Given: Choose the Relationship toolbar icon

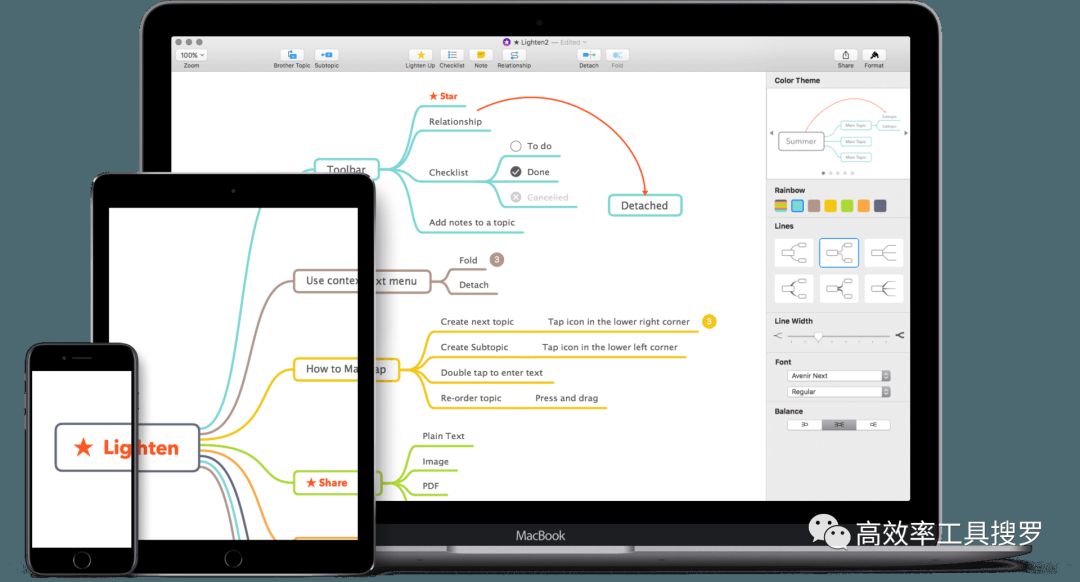Looking at the screenshot, I should [514, 55].
